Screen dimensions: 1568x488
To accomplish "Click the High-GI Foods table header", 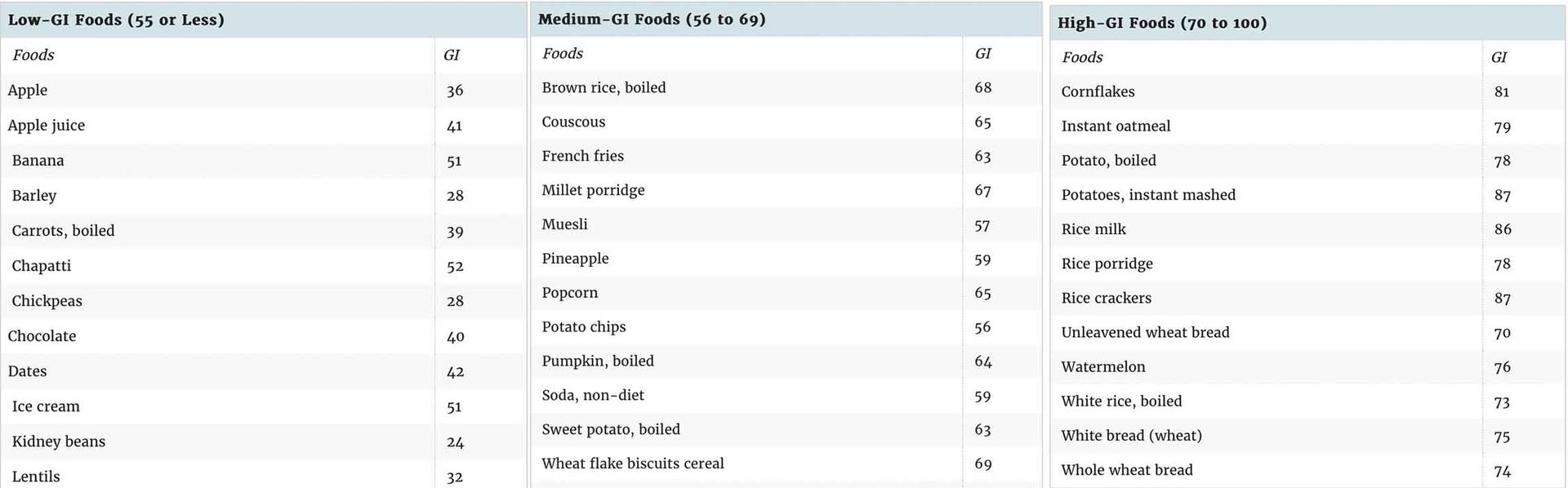I will 1307,23.
